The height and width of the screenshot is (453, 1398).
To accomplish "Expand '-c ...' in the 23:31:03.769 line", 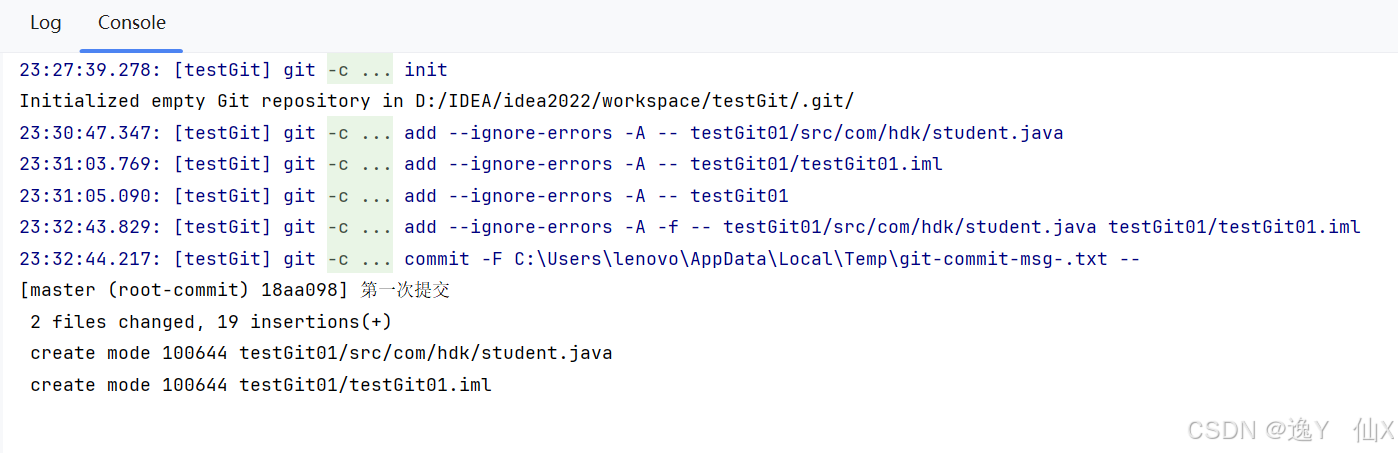I will click(360, 164).
